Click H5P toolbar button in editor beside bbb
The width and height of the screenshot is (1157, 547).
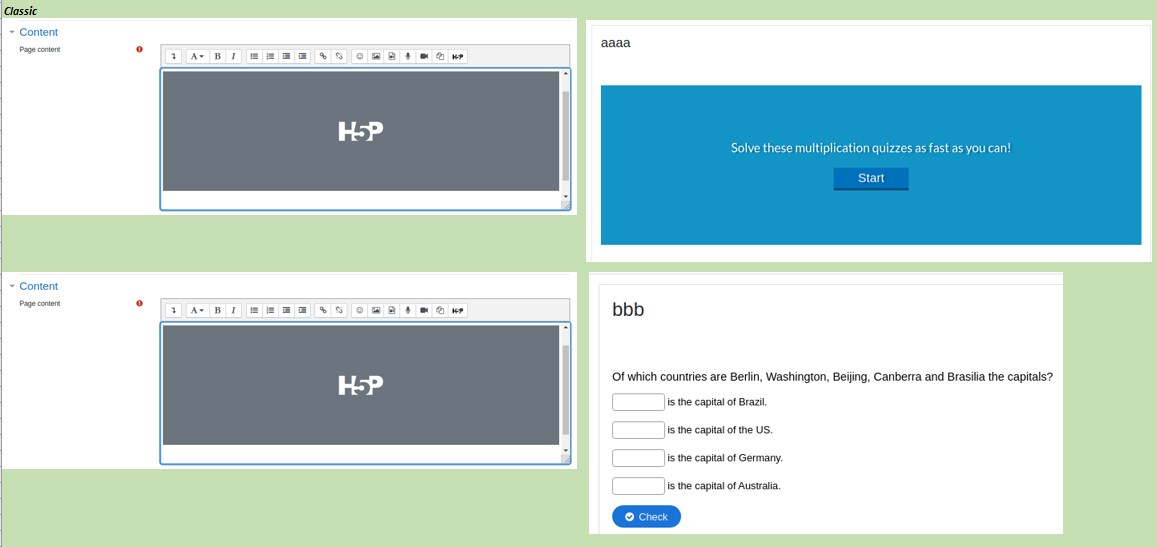click(x=458, y=310)
